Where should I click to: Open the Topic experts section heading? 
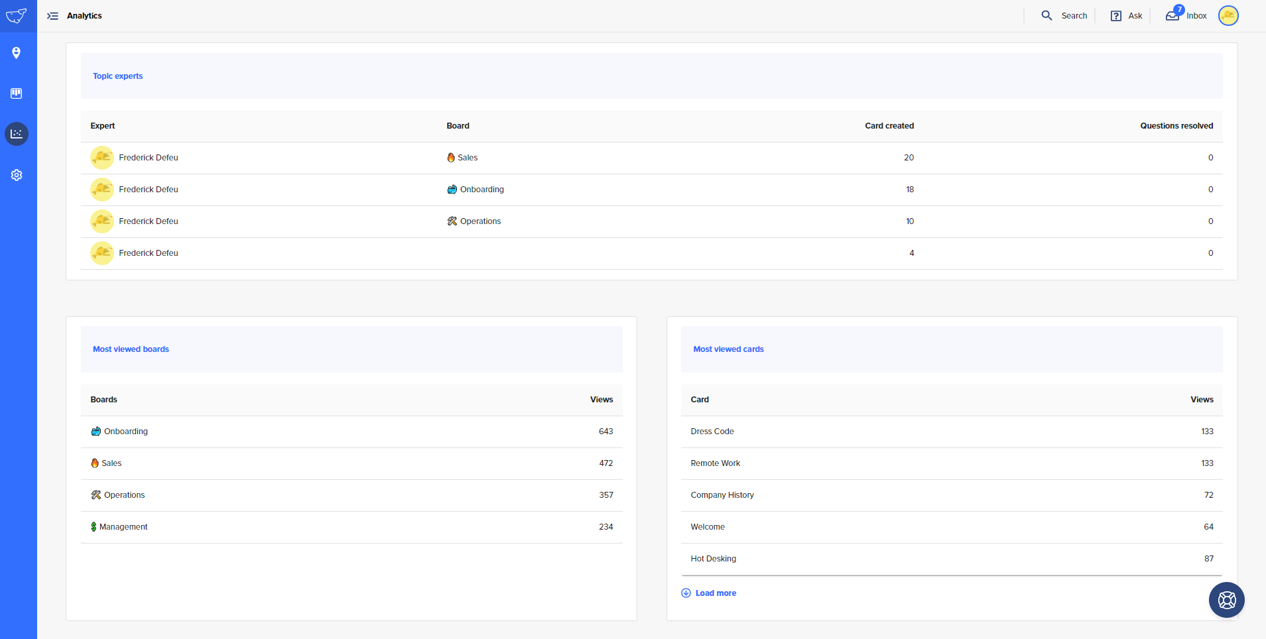point(118,76)
